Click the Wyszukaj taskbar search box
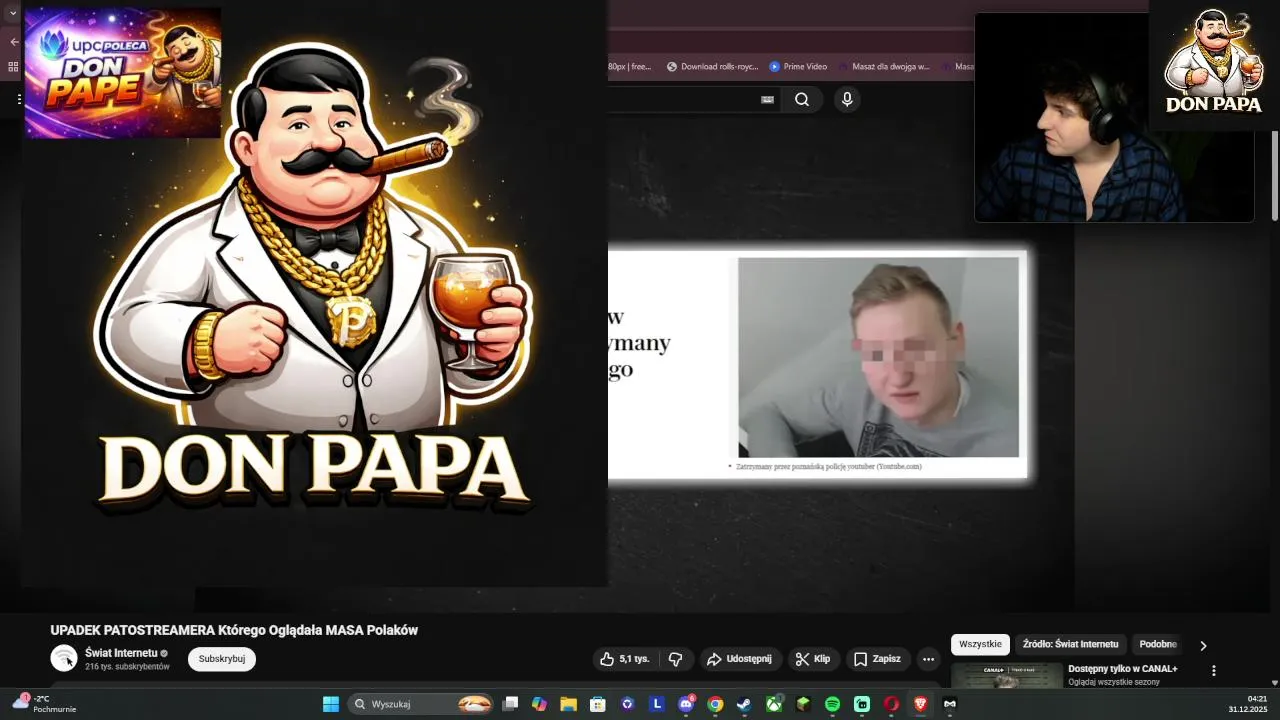 (x=421, y=704)
